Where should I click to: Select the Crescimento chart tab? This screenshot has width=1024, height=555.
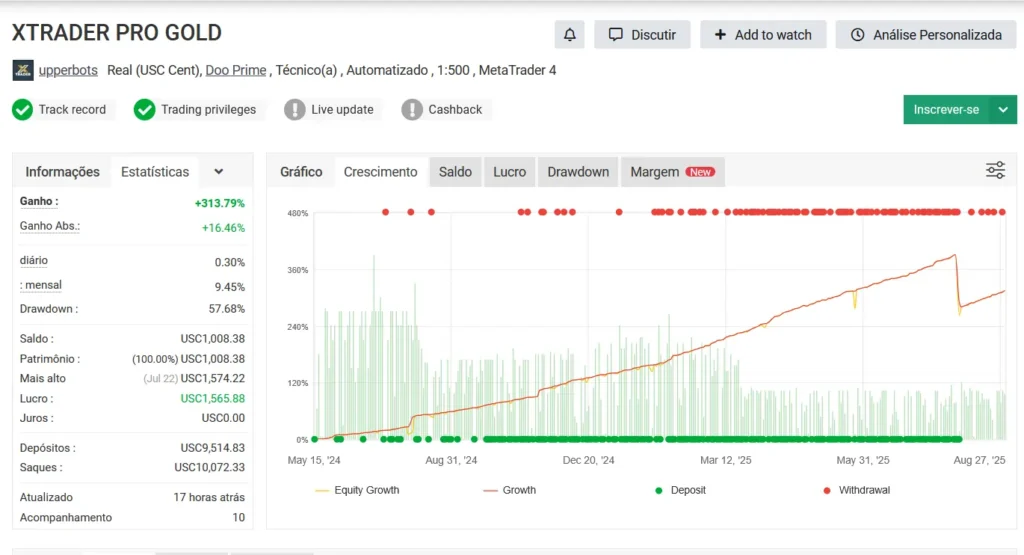[381, 172]
